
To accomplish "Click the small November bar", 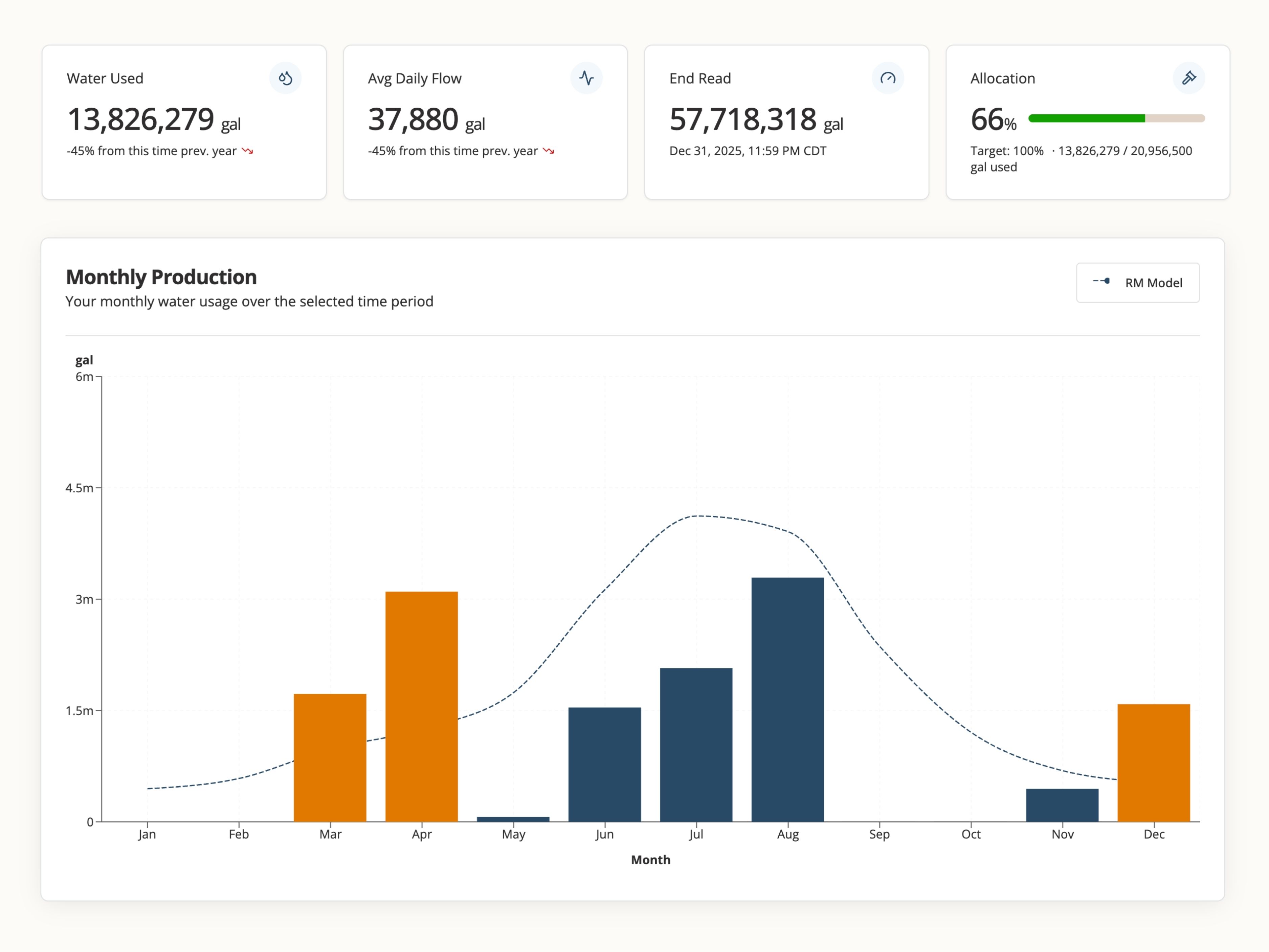I will pos(1062,805).
